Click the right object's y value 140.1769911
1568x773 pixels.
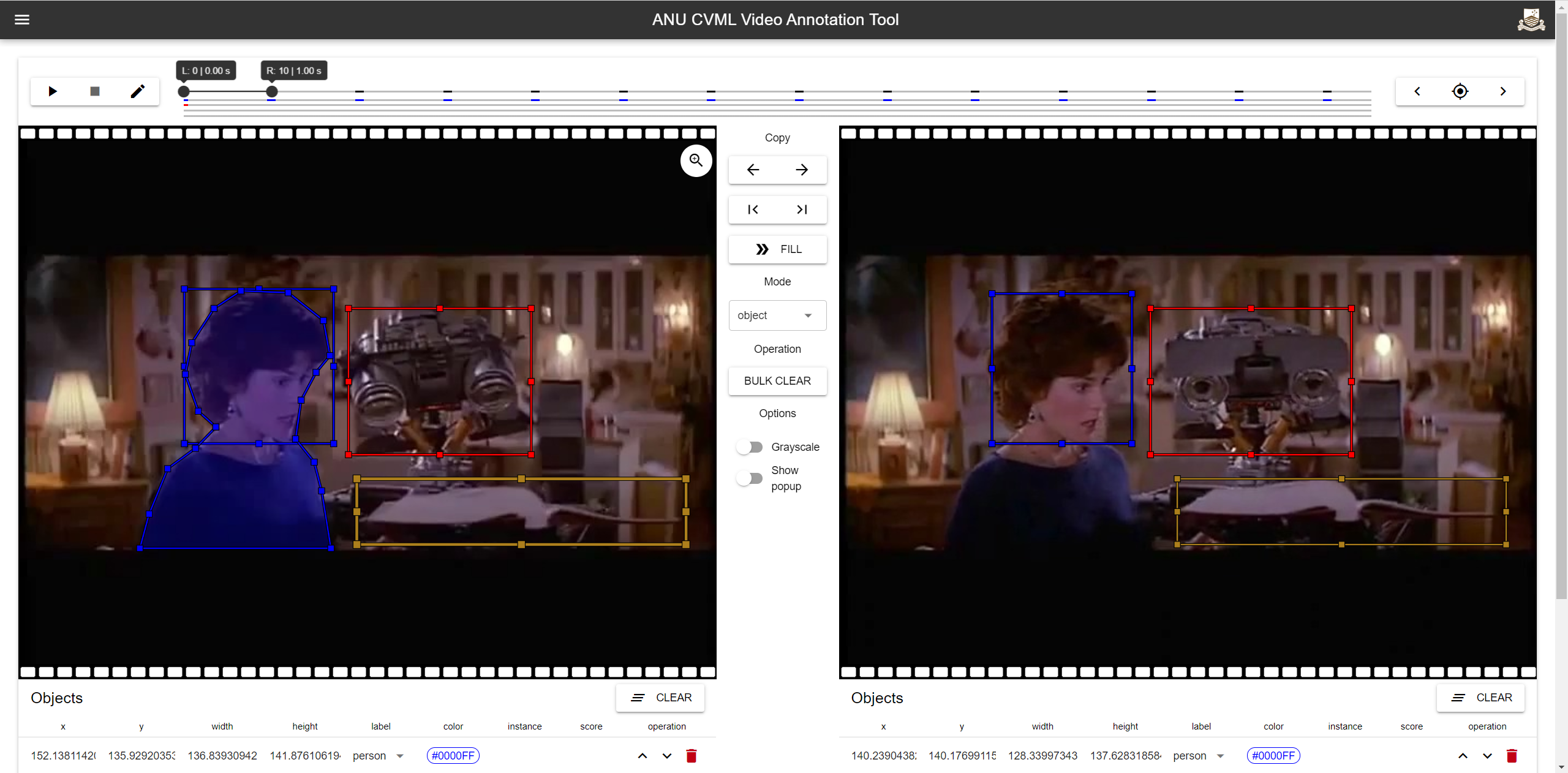tap(962, 756)
